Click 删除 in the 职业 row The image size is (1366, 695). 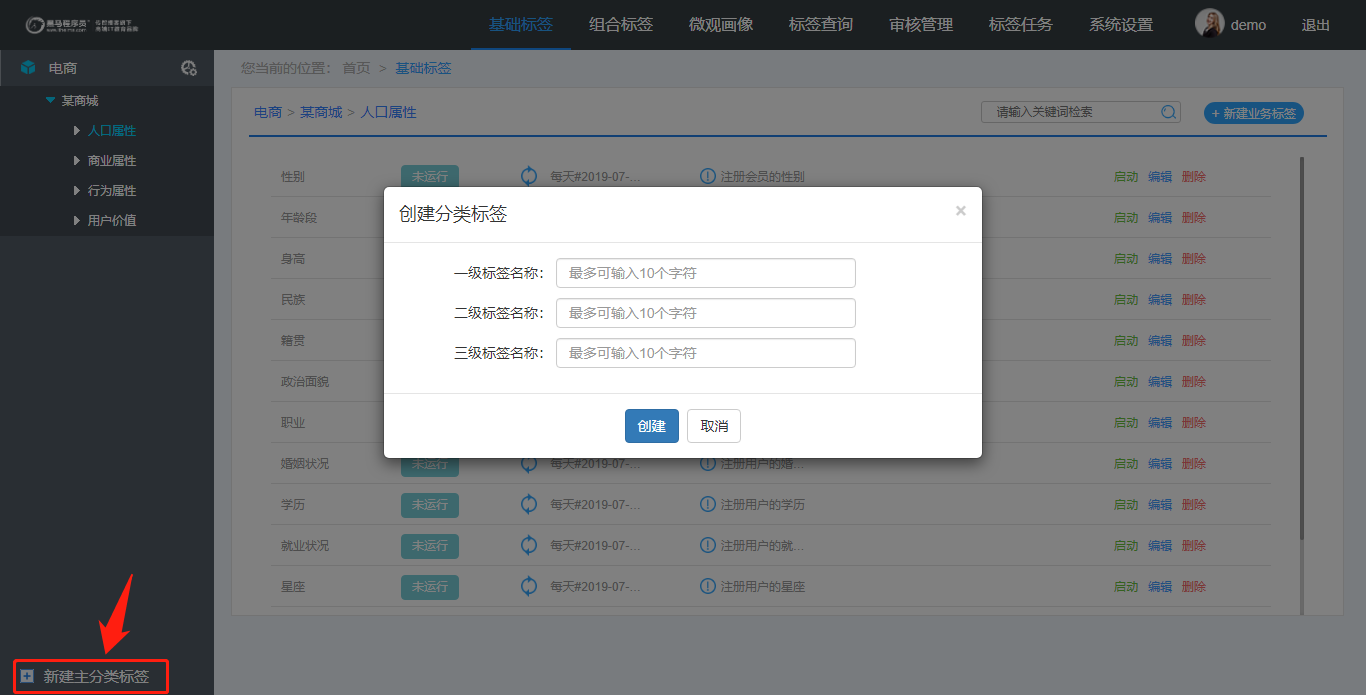(1194, 422)
